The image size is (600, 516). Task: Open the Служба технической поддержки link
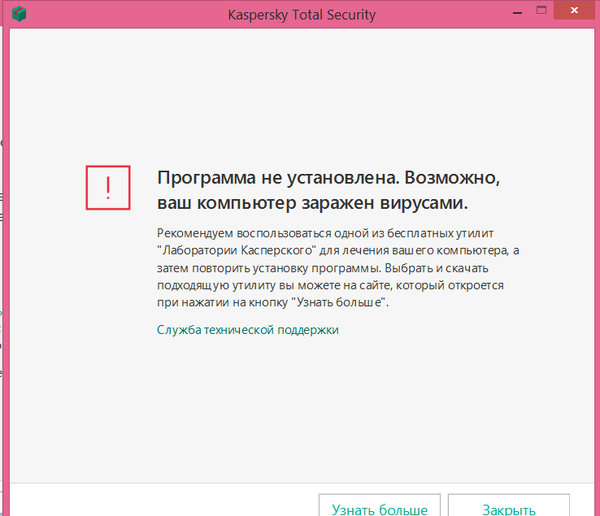point(248,330)
